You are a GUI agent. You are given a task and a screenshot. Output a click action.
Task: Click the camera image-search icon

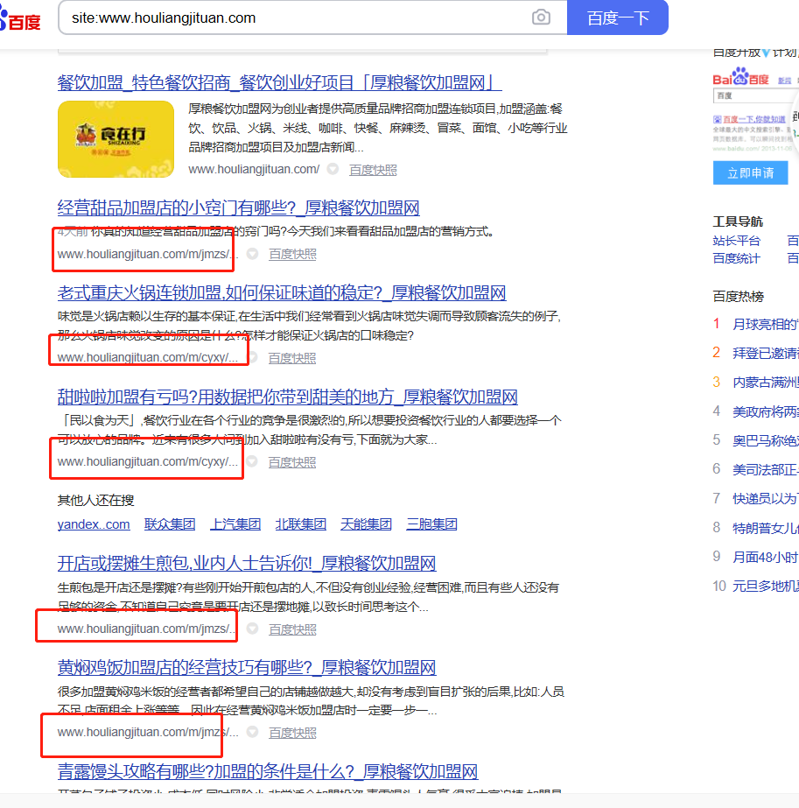coord(540,18)
